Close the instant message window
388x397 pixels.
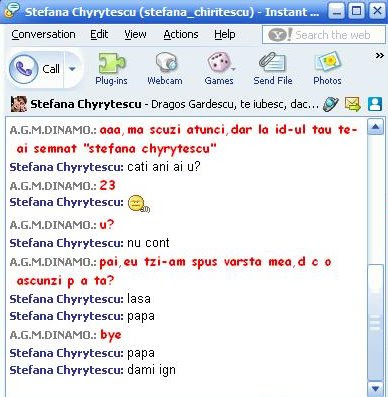tap(377, 11)
